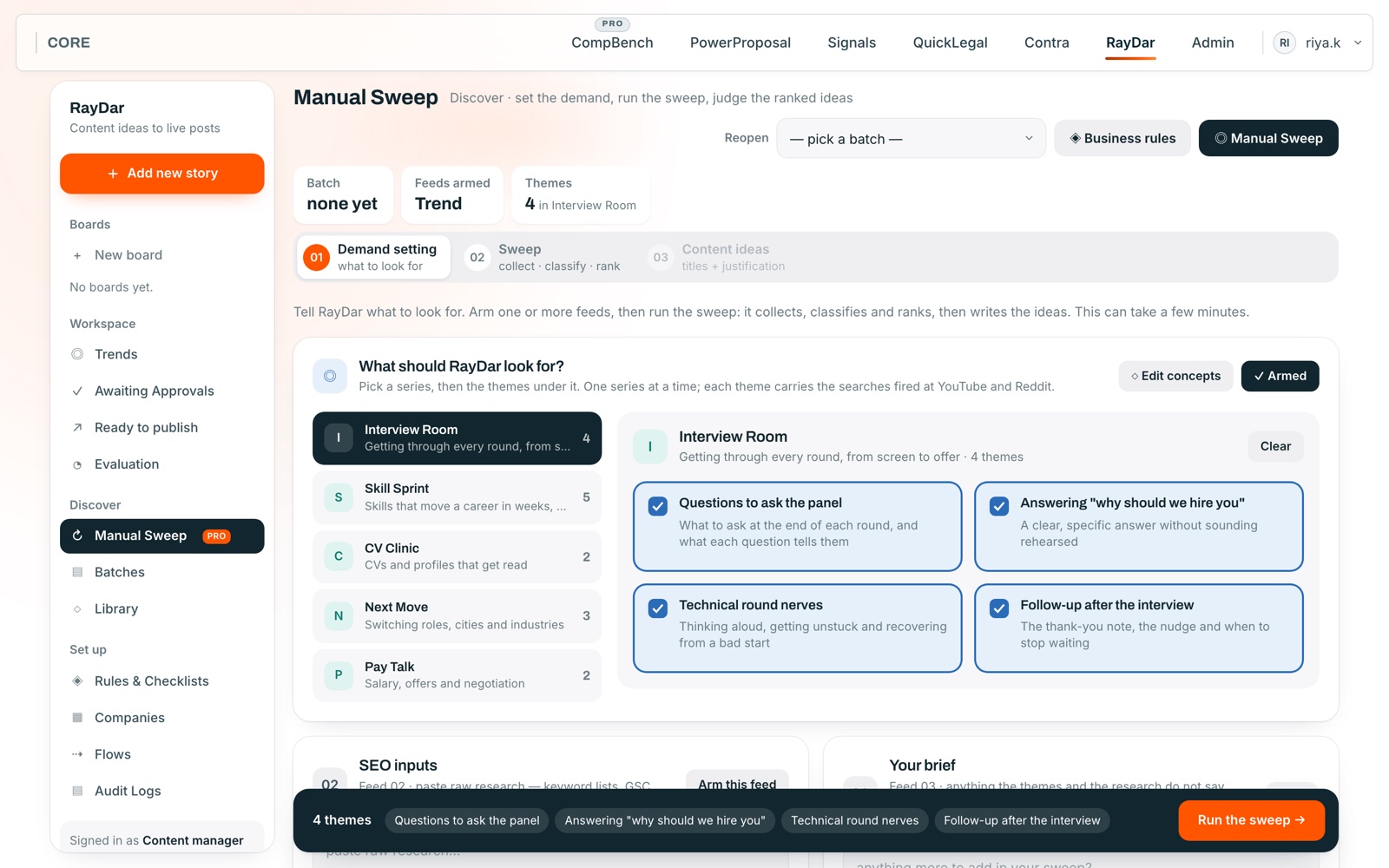Click the Manual Sweep header button
Viewport: 1389px width, 868px height.
(x=1268, y=138)
